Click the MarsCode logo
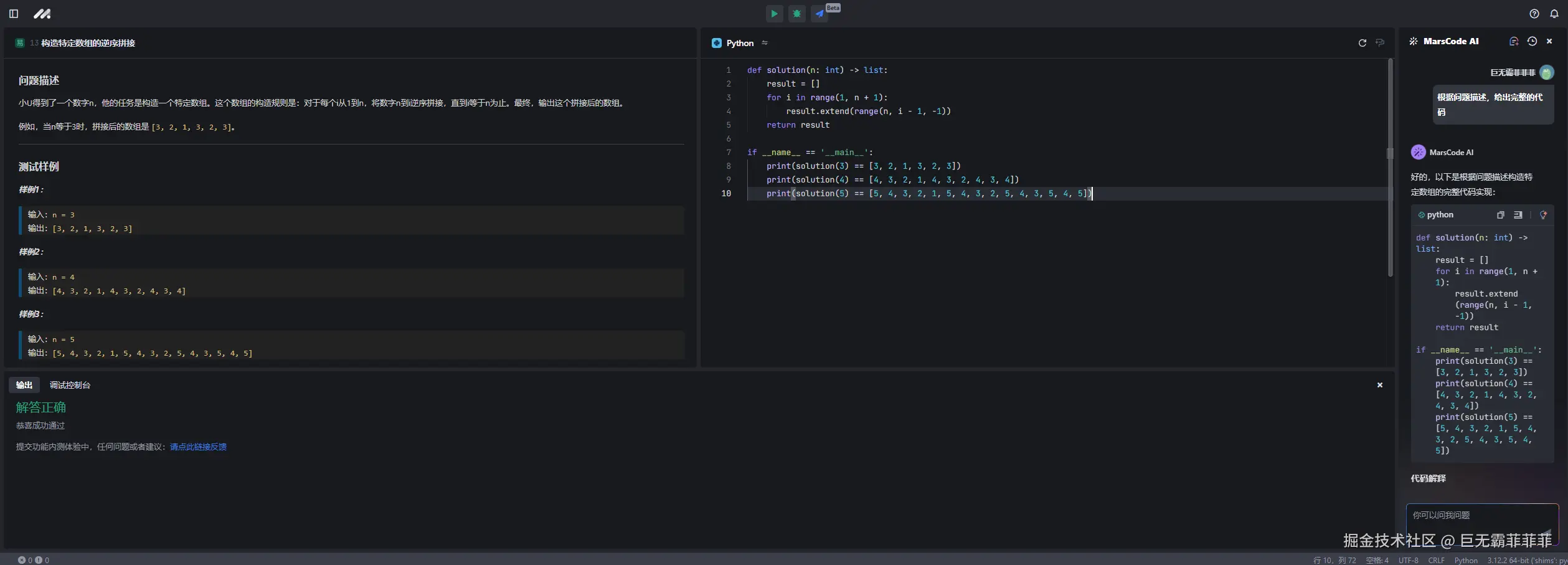Viewport: 1568px width, 565px height. (42, 14)
